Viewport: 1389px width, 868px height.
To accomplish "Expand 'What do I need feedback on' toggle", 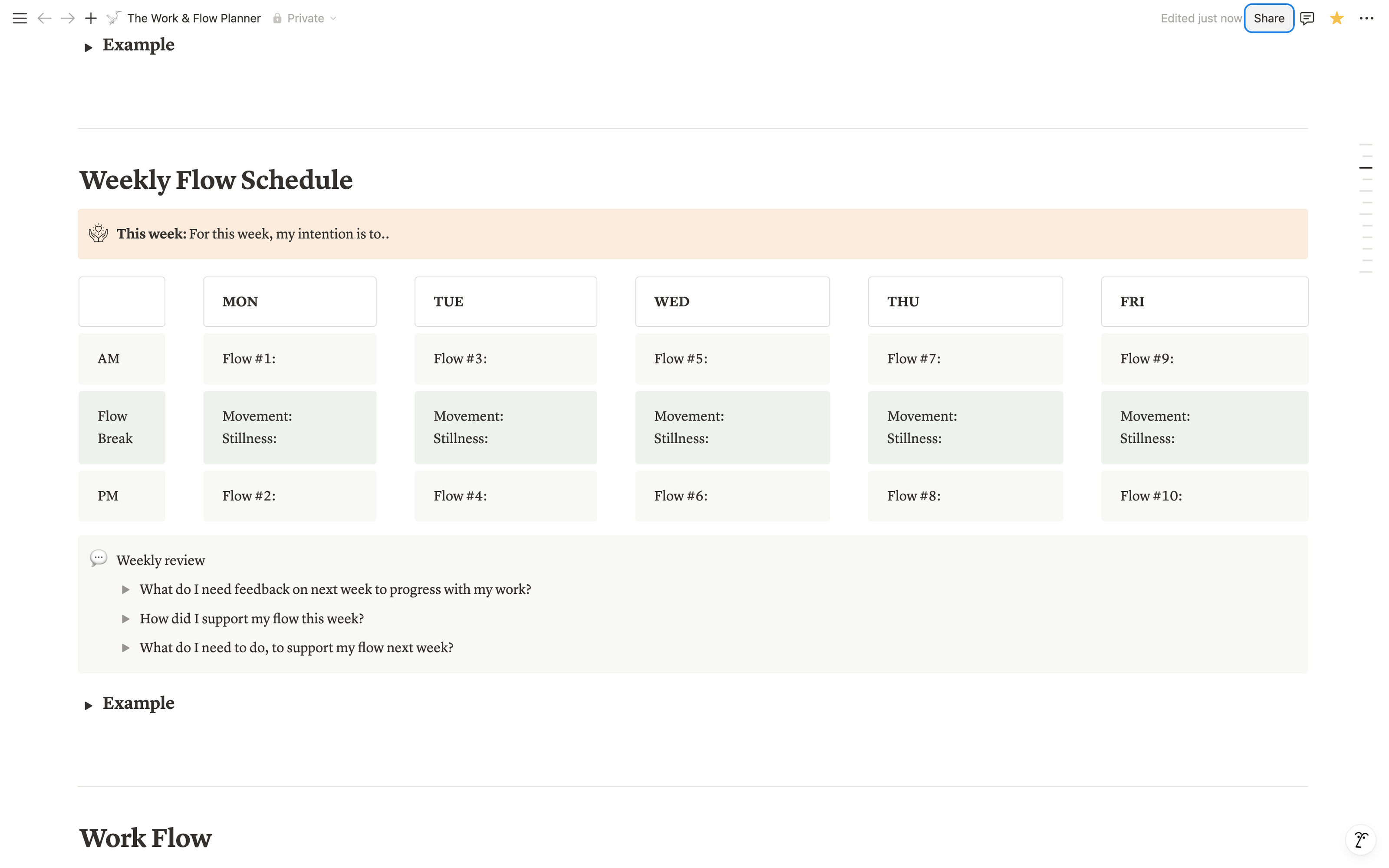I will 126,589.
